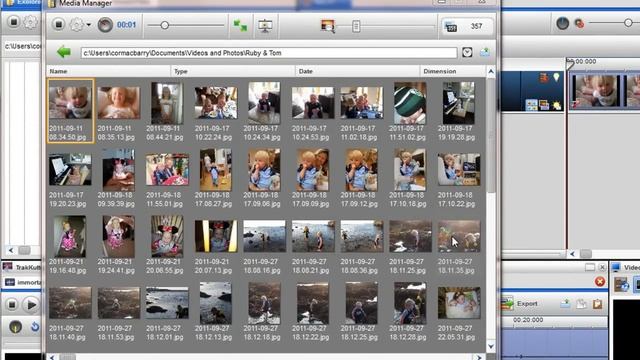The image size is (640, 360).
Task: Click the yellow-green knob in TrakKut panel
Action: pyautogui.click(x=15, y=327)
